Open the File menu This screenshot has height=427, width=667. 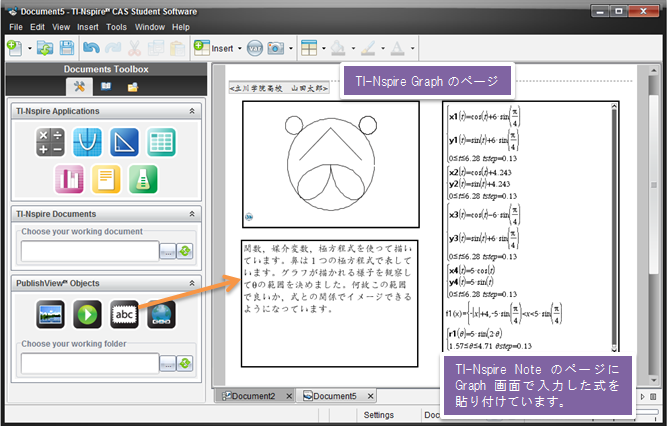[x=16, y=27]
